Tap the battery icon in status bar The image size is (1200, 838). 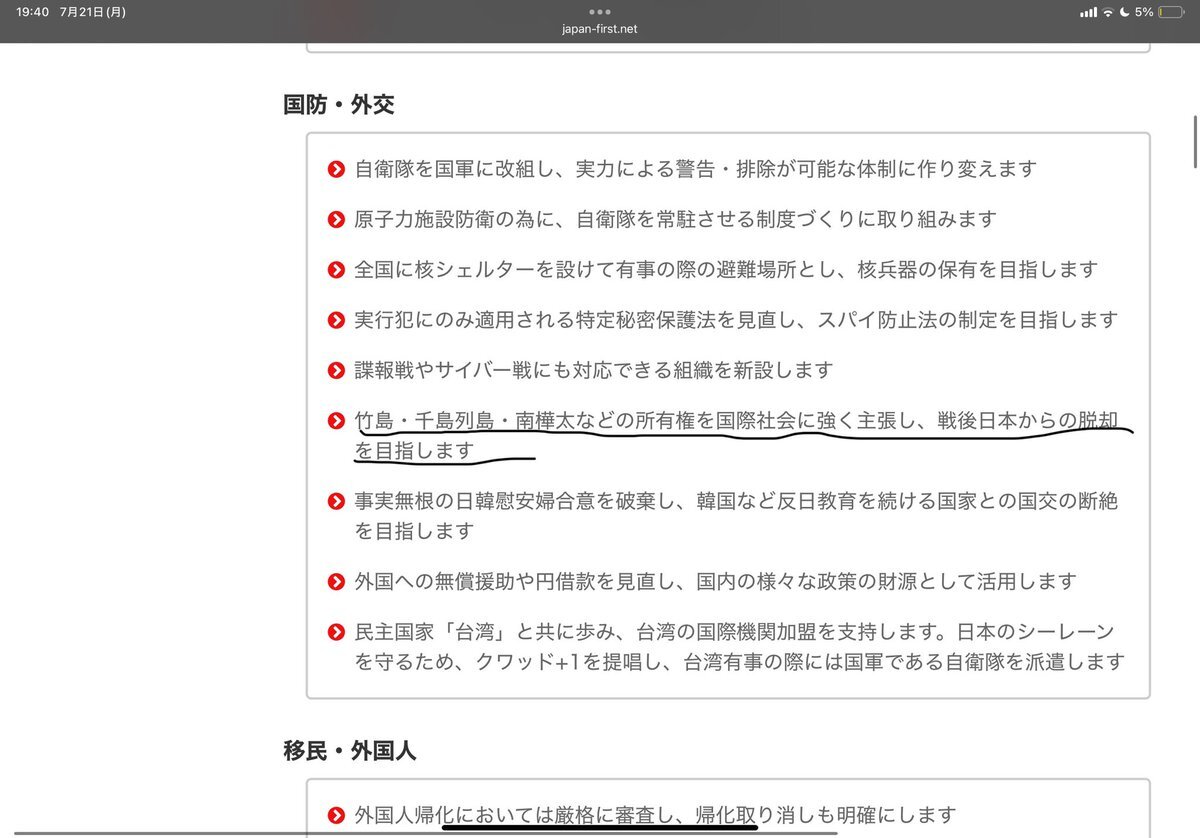coord(1173,12)
